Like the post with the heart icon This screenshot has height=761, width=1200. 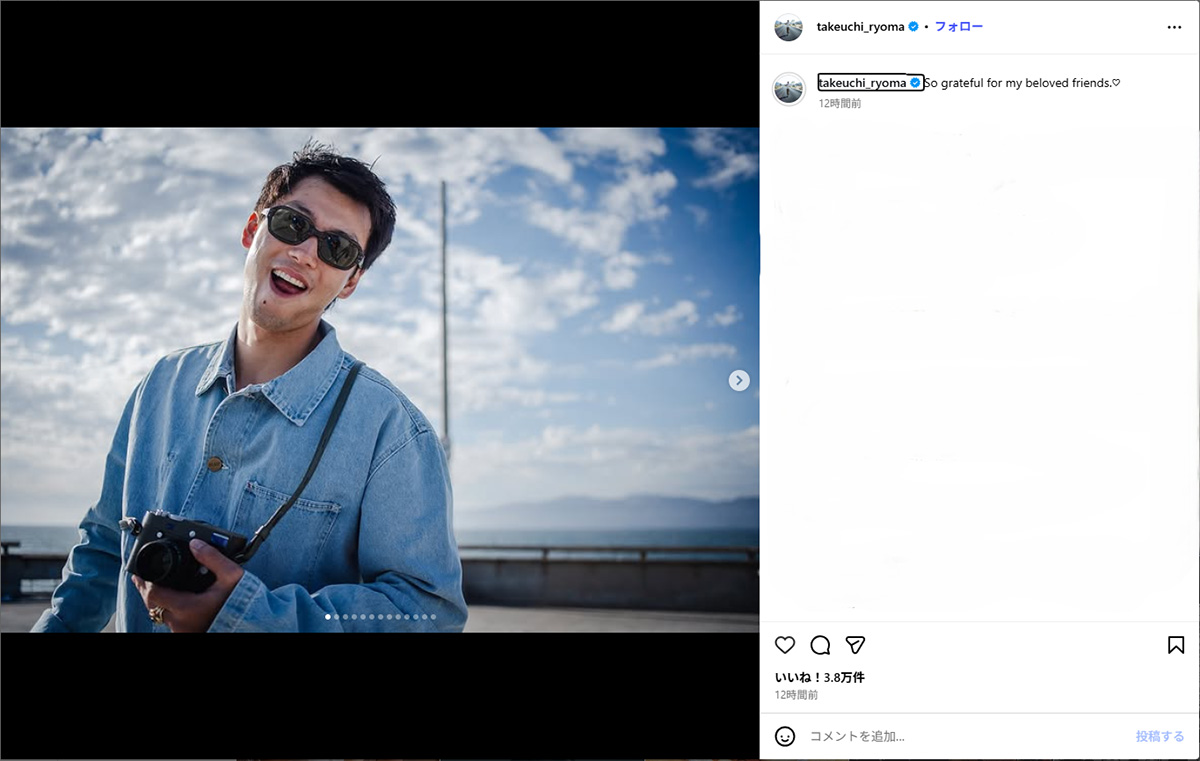pos(785,645)
